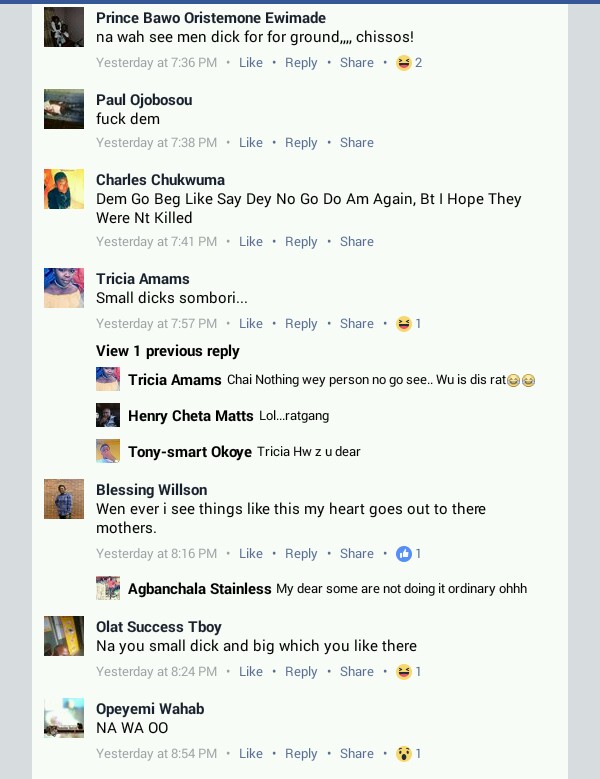Open Charles Chukwuma's profile picture
This screenshot has width=600, height=779.
64,189
